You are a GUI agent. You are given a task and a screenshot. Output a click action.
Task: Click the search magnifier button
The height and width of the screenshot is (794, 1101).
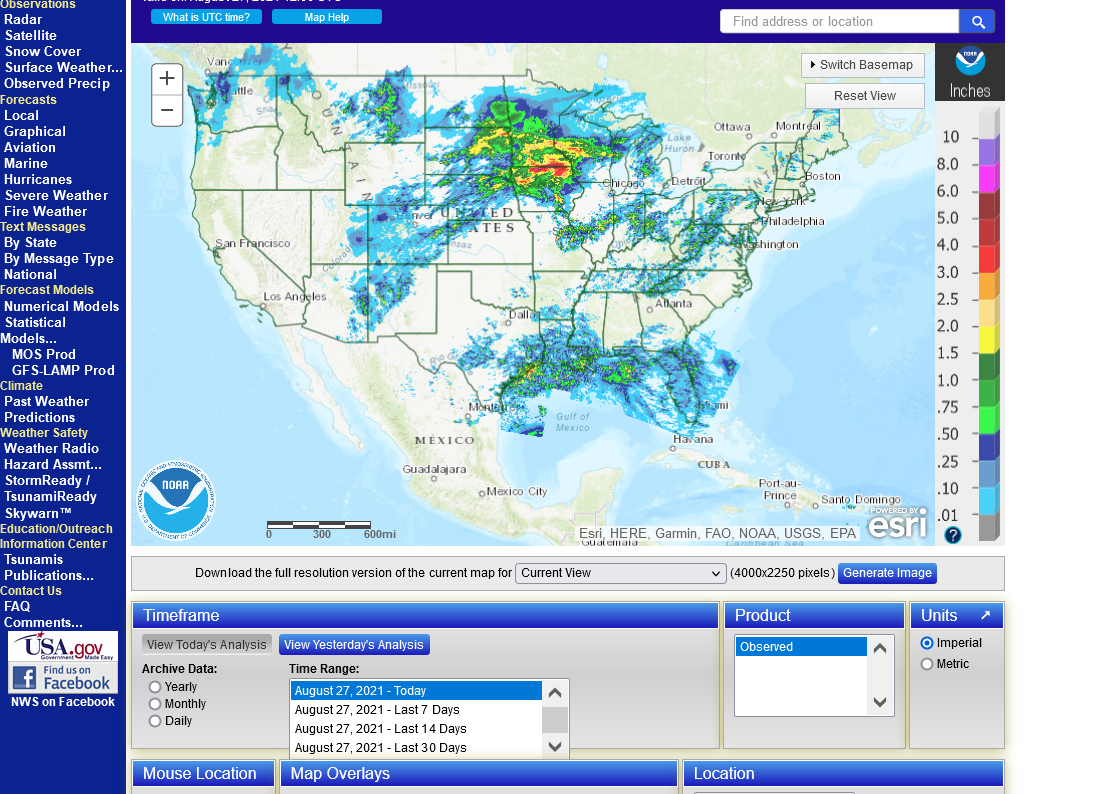coord(977,22)
